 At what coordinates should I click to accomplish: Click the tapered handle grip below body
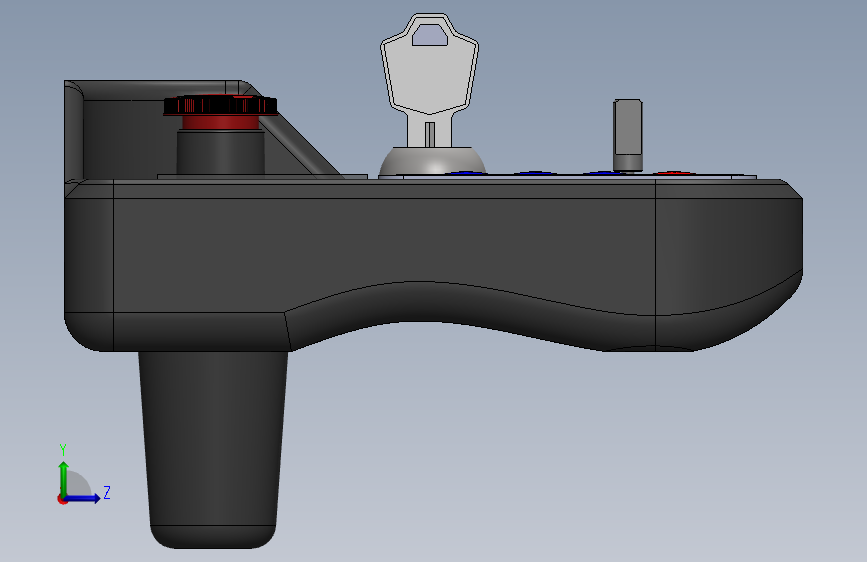coord(213,449)
